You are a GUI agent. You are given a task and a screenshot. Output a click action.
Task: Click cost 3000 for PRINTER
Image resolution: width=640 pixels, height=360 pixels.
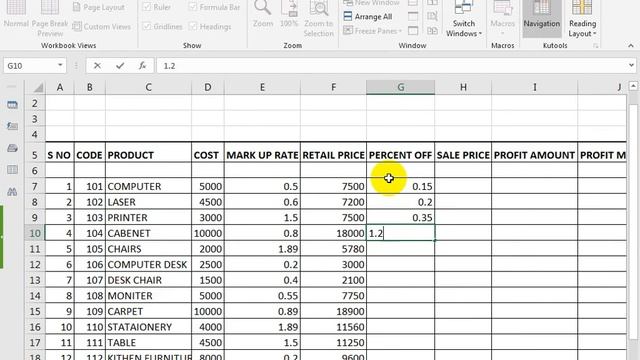click(208, 218)
